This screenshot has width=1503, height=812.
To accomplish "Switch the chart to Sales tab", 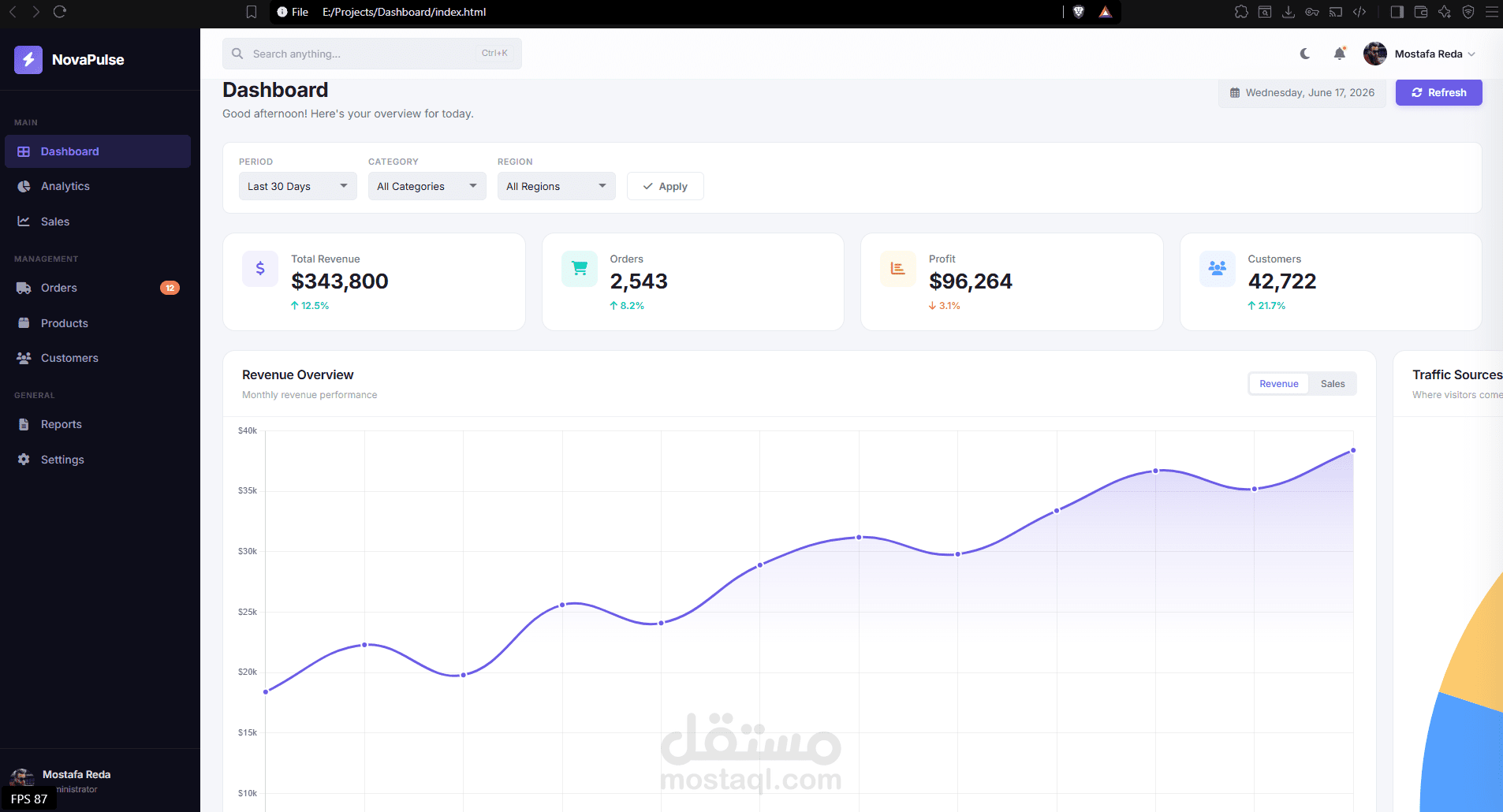I will tap(1333, 384).
